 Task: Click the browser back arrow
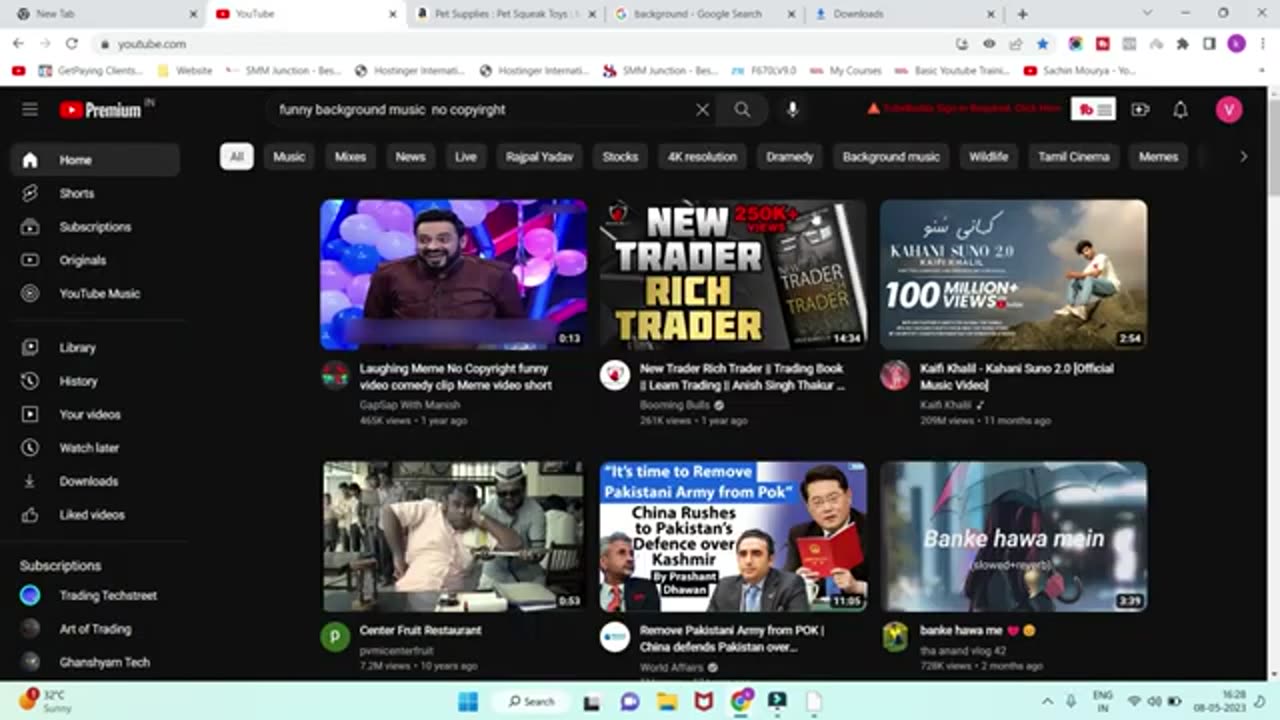[18, 44]
